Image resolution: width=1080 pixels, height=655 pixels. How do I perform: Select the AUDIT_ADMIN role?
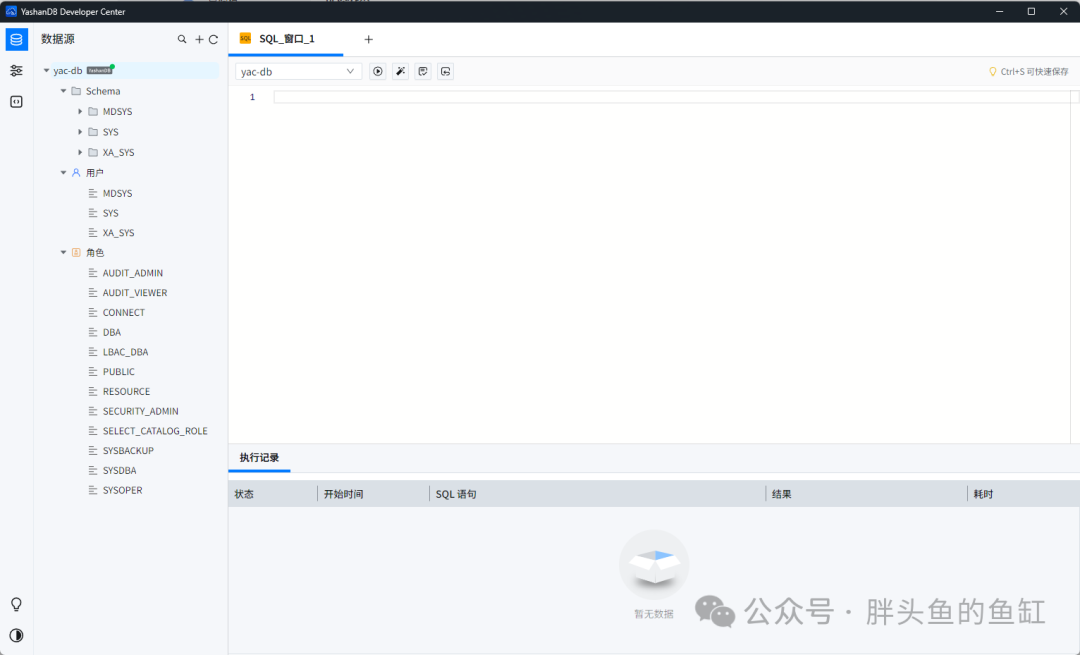pos(133,273)
